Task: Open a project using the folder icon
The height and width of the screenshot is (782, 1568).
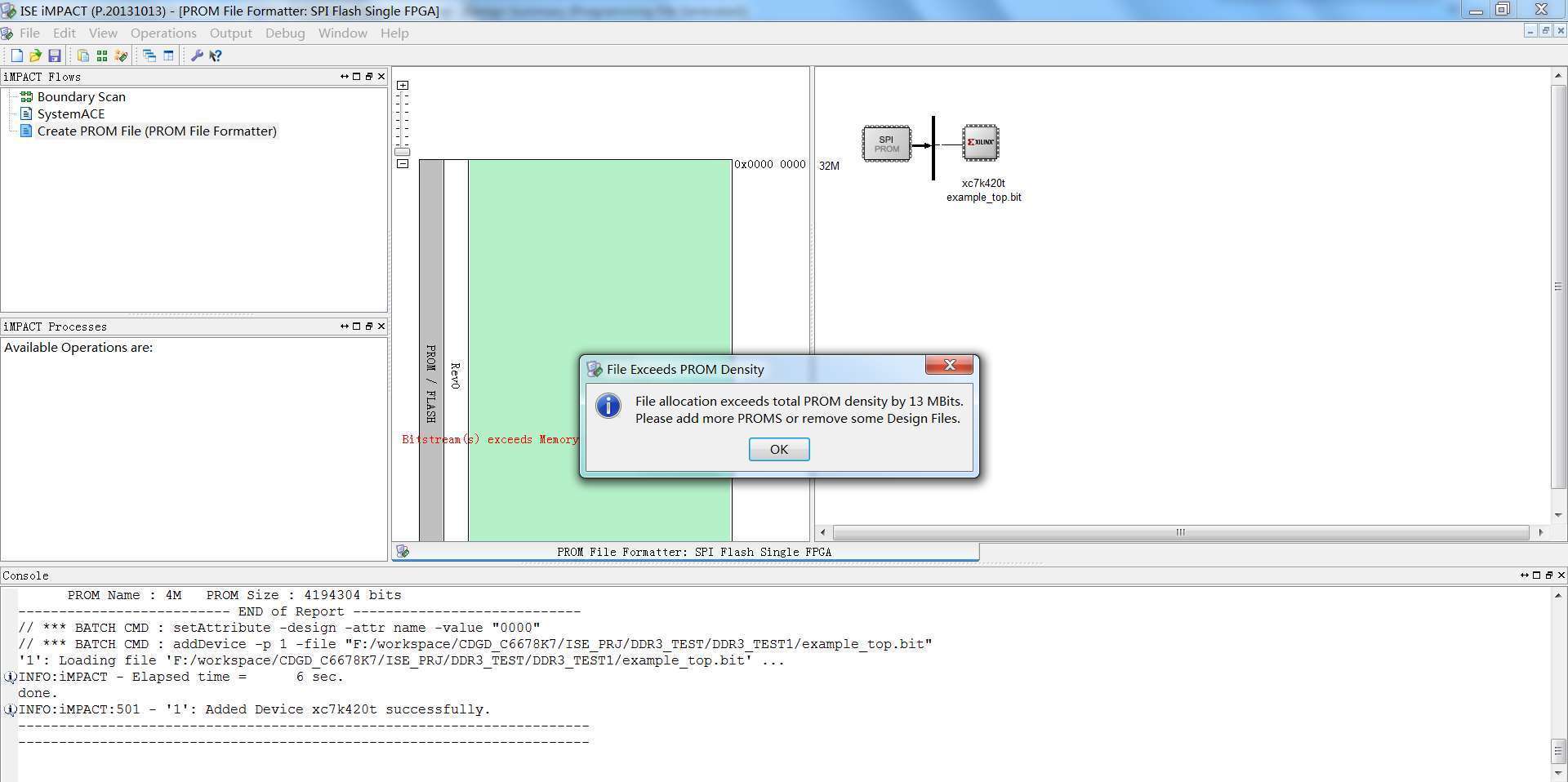Action: click(x=35, y=56)
